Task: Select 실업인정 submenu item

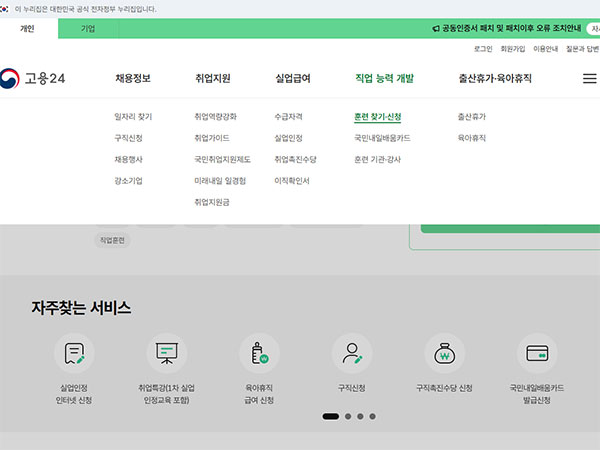Action: click(x=289, y=138)
